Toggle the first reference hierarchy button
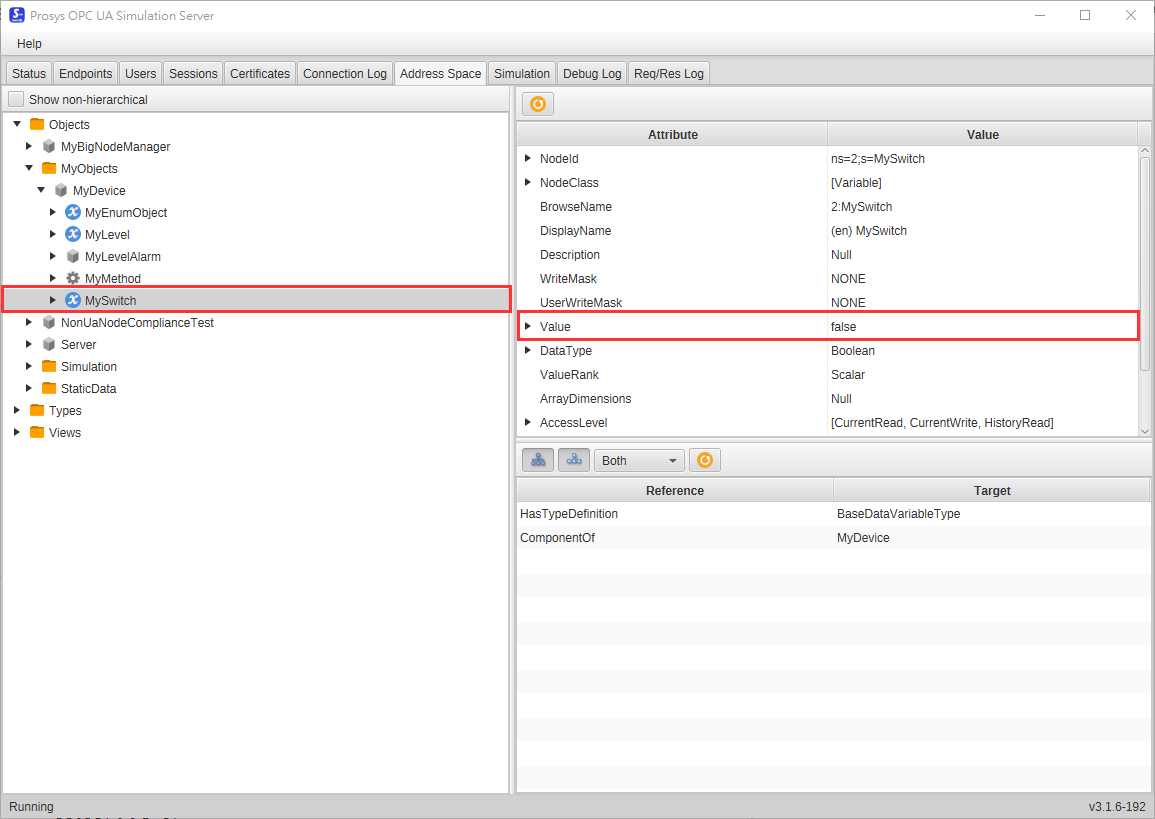The height and width of the screenshot is (819, 1155). [538, 460]
